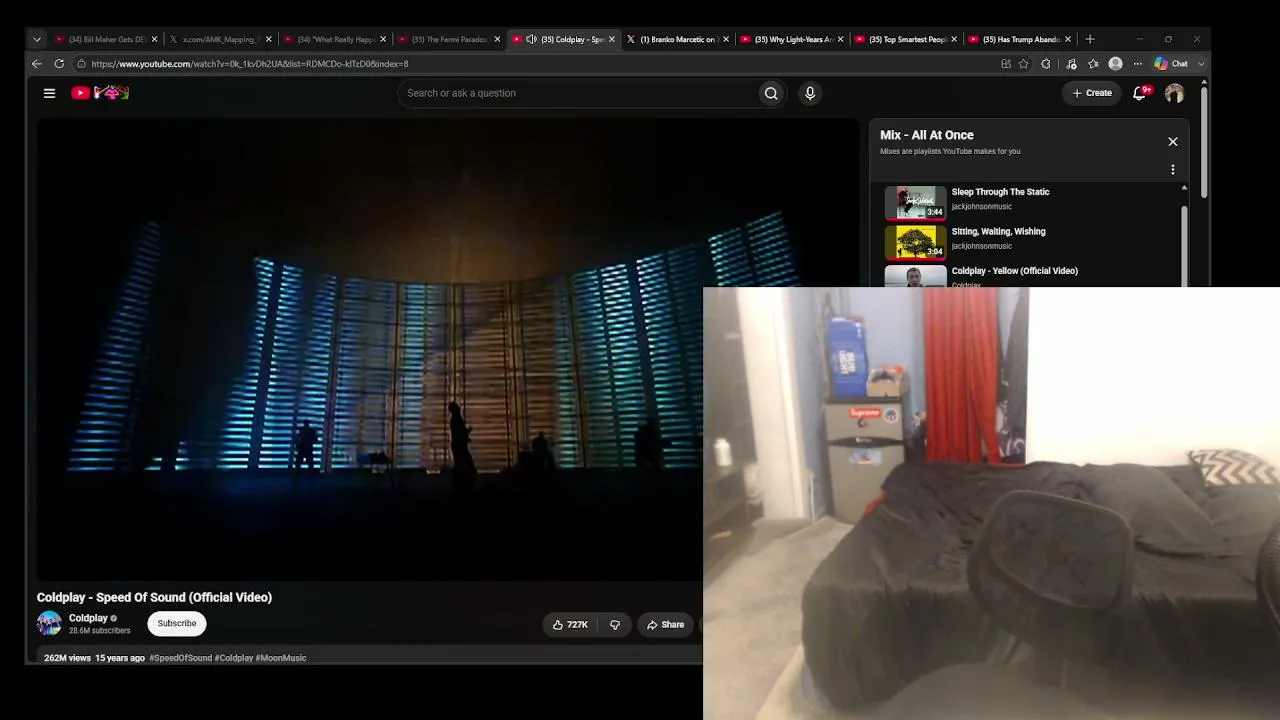Switch to the 'Has Trump Abando' tab
Viewport: 1280px width, 720px height.
pos(1021,40)
